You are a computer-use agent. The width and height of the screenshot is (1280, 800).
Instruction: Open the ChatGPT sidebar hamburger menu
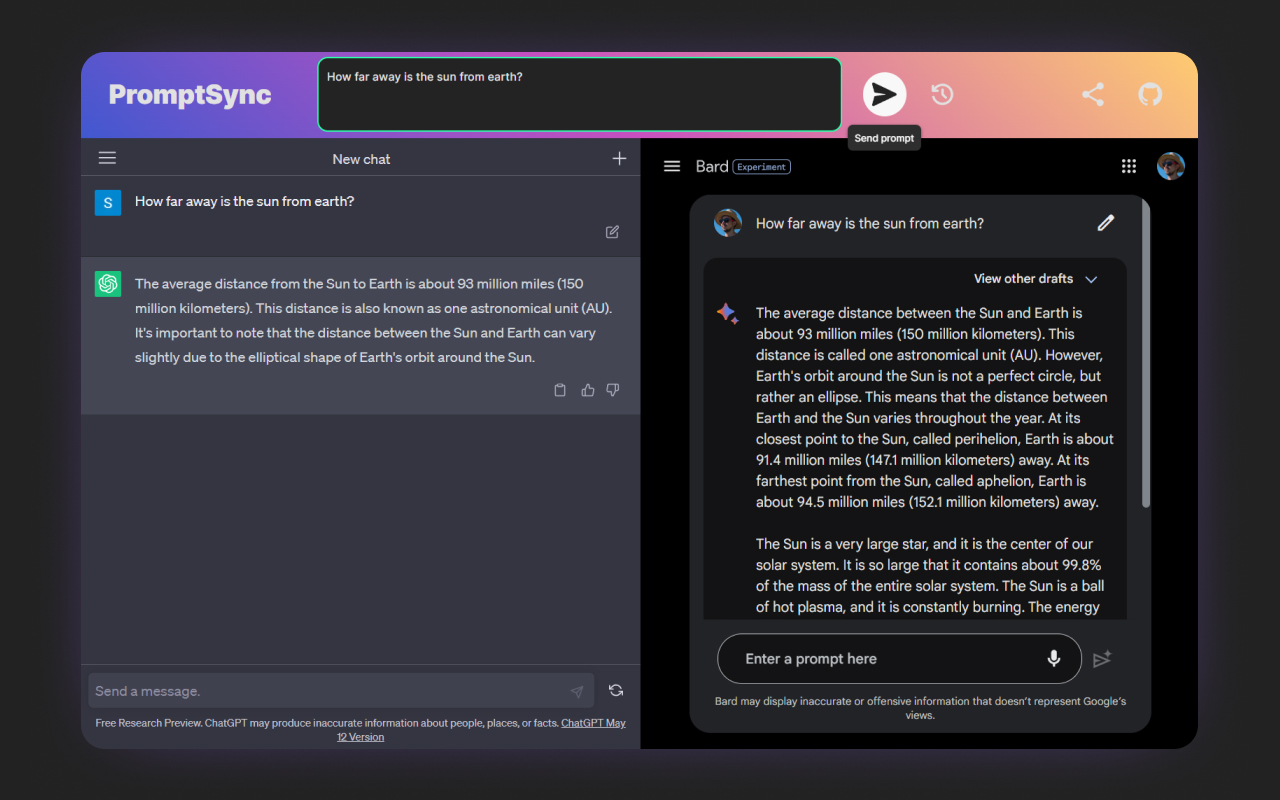(107, 158)
